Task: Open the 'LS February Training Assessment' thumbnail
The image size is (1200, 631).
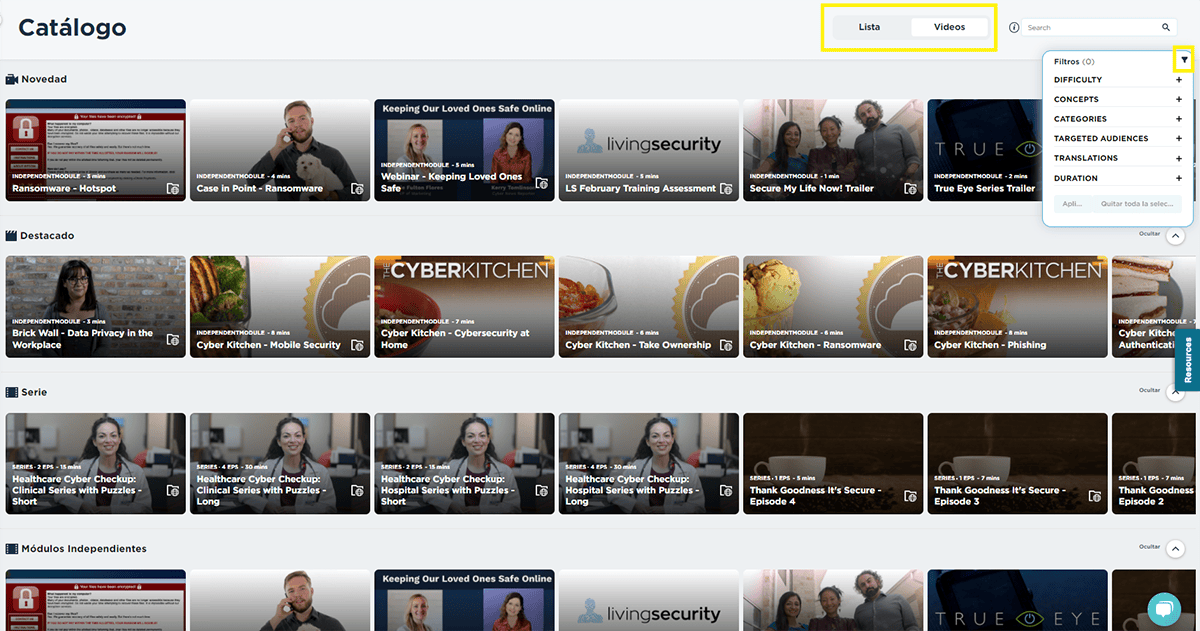Action: [648, 150]
